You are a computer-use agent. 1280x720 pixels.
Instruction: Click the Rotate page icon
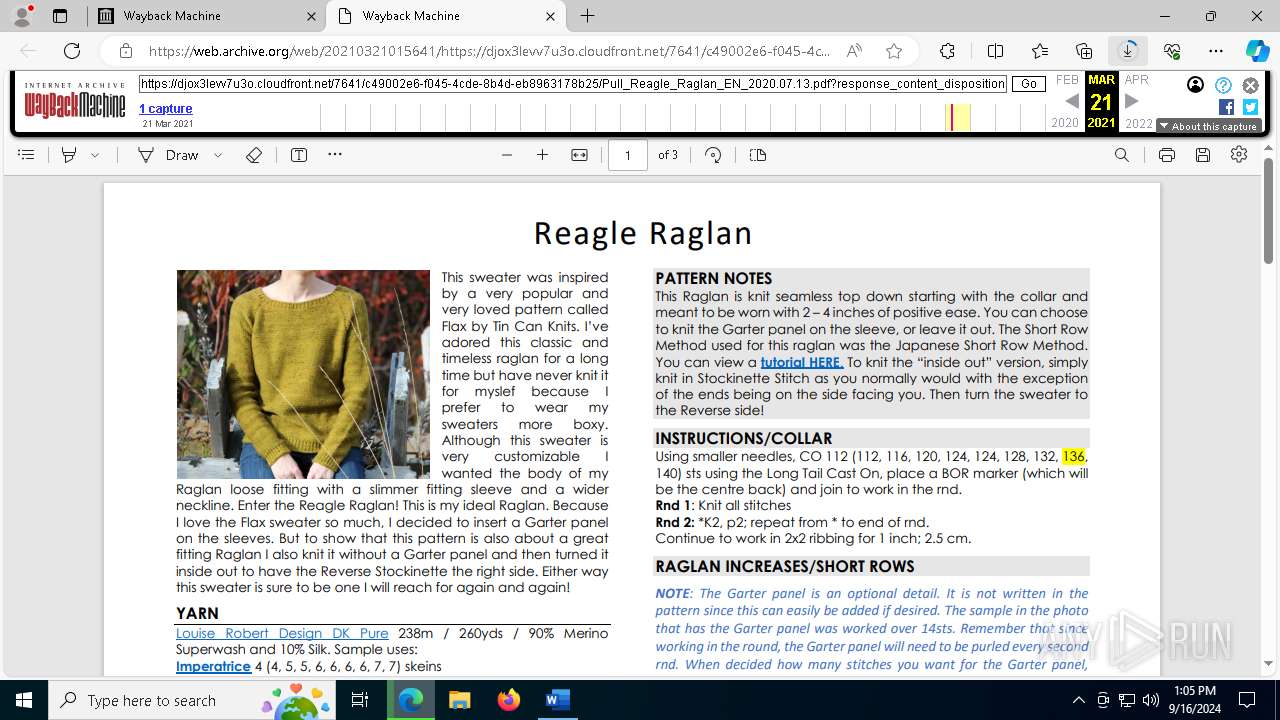coord(713,155)
